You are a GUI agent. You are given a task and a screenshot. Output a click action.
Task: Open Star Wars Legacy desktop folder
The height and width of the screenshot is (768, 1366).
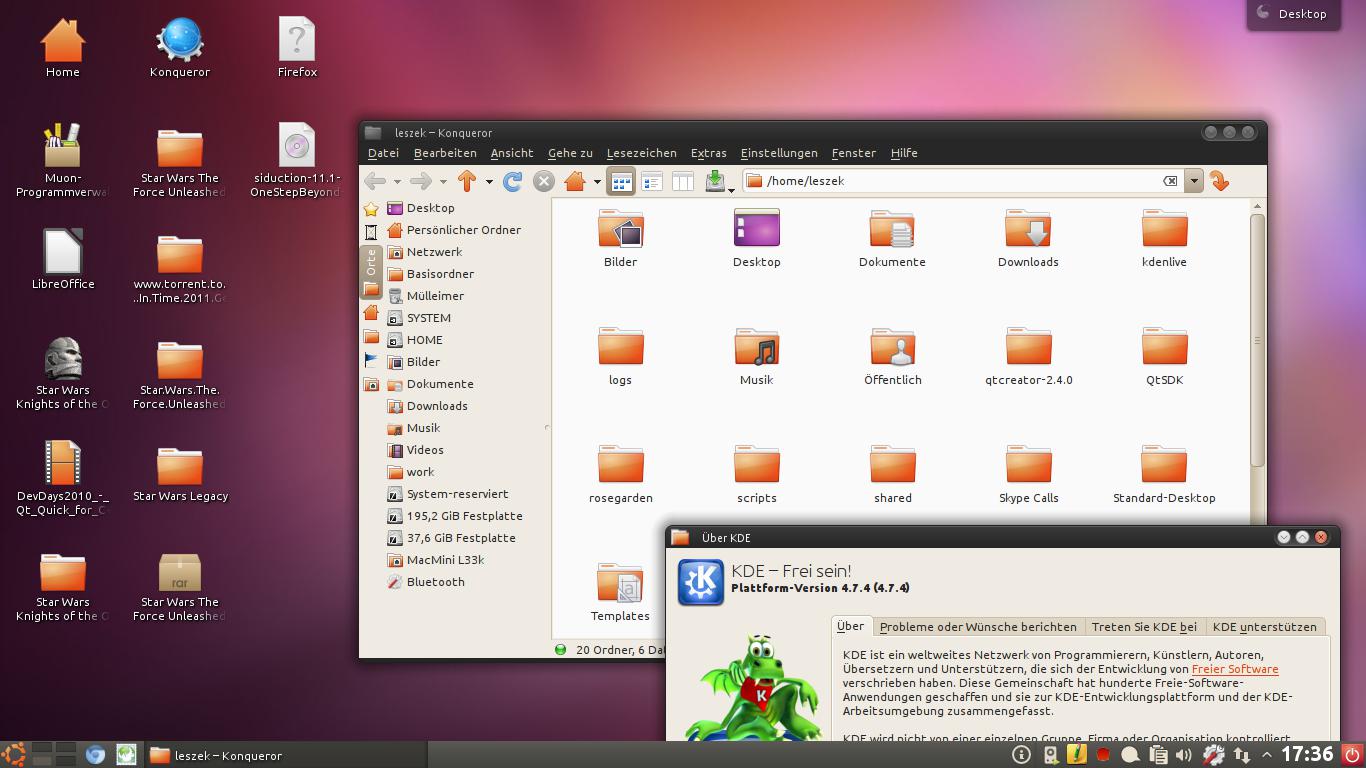click(180, 473)
